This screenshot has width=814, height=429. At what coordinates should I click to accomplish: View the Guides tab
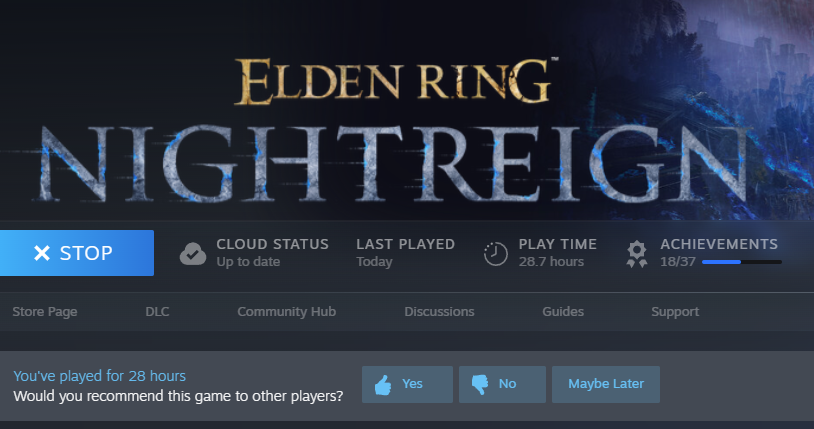pyautogui.click(x=563, y=312)
